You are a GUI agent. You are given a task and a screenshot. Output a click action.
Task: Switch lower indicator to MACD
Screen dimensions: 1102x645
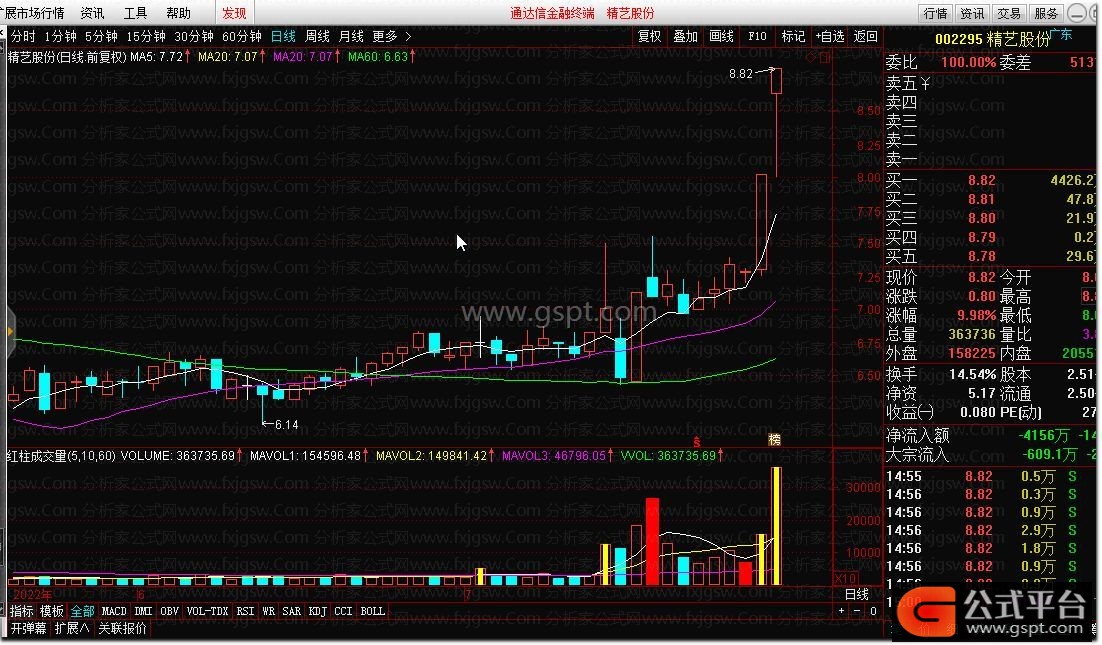tap(114, 611)
